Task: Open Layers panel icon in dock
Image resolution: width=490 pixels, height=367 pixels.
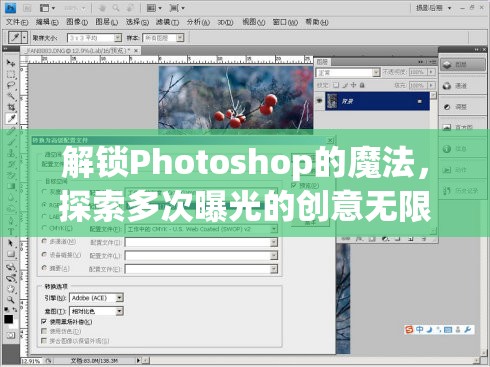Action: [x=447, y=65]
